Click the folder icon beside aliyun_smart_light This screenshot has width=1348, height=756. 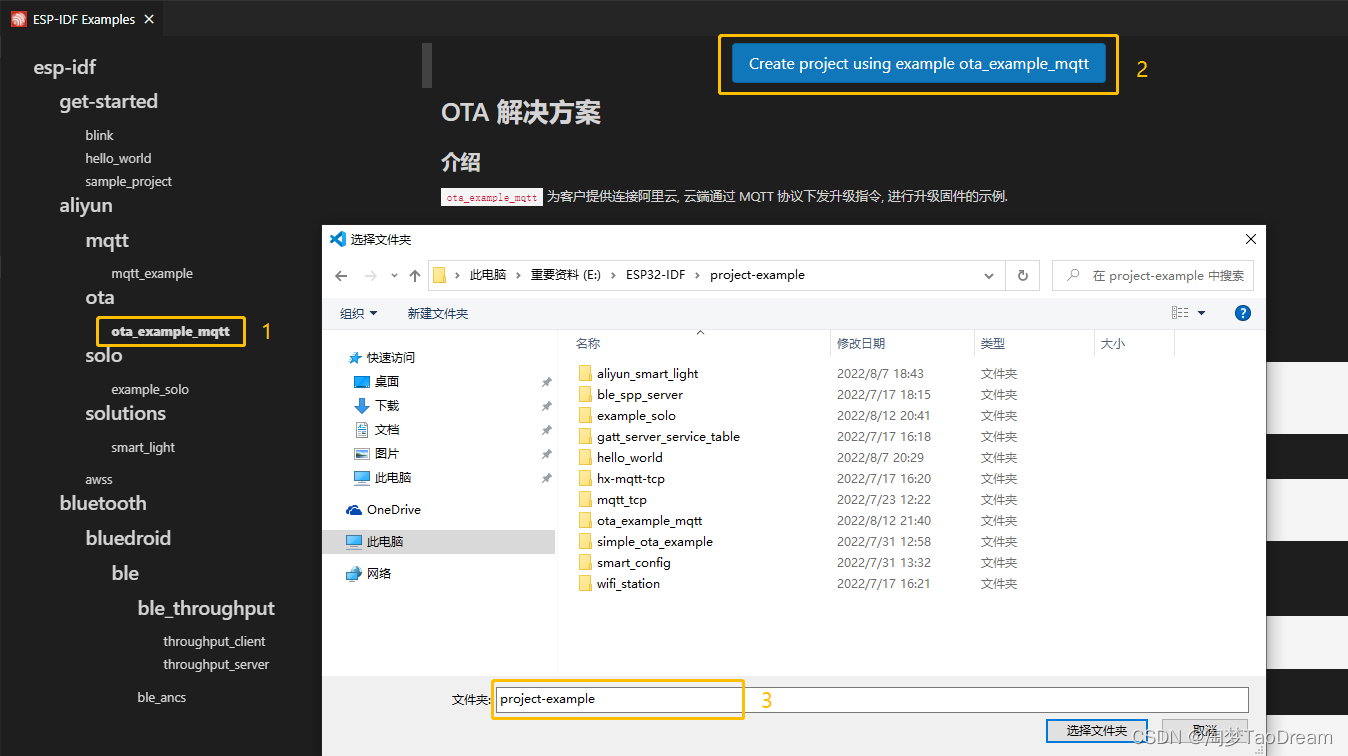pyautogui.click(x=585, y=373)
